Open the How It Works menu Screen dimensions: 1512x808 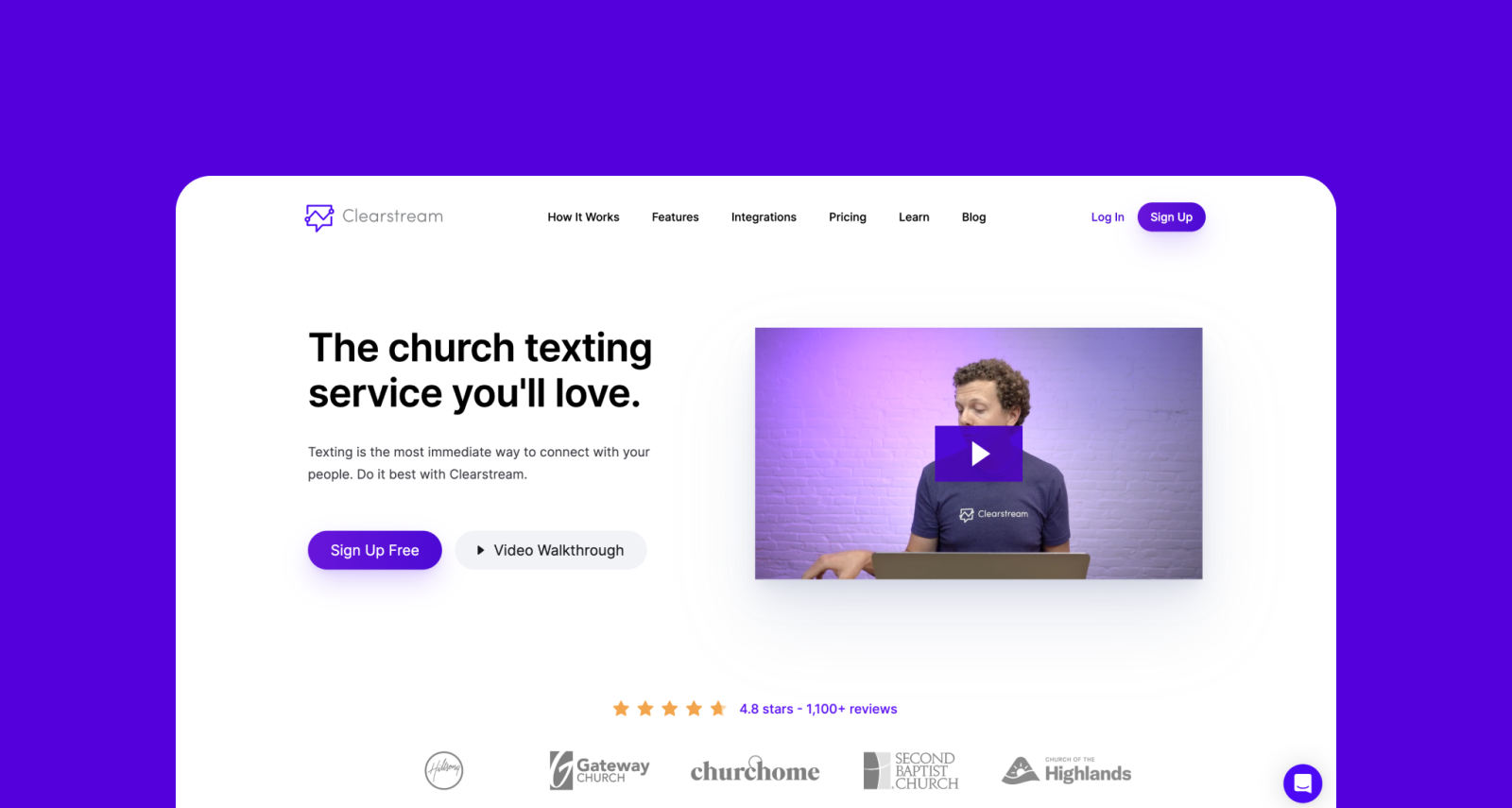[583, 217]
